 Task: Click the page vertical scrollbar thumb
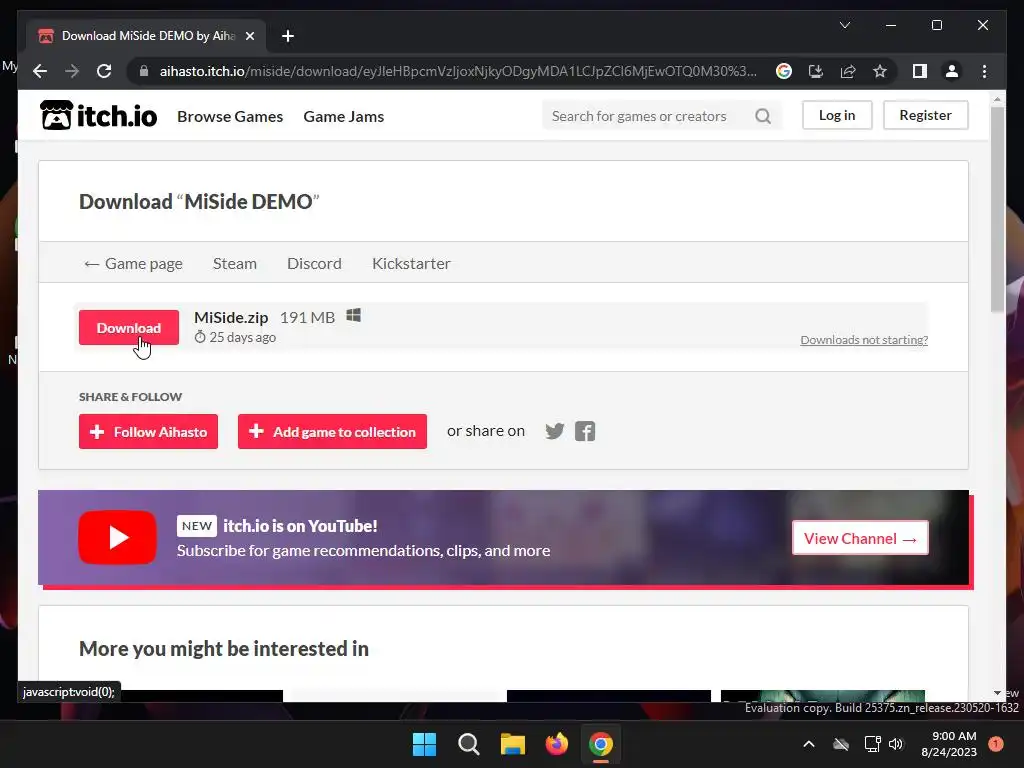[x=997, y=209]
